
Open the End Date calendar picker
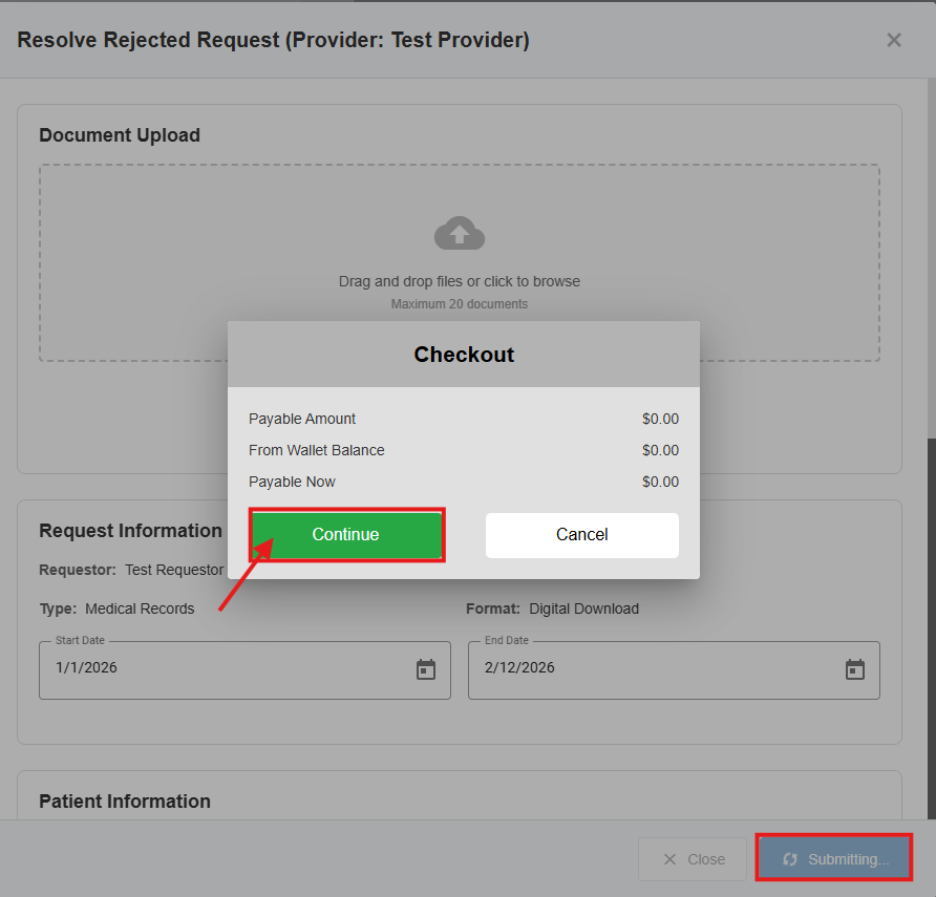pyautogui.click(x=855, y=670)
